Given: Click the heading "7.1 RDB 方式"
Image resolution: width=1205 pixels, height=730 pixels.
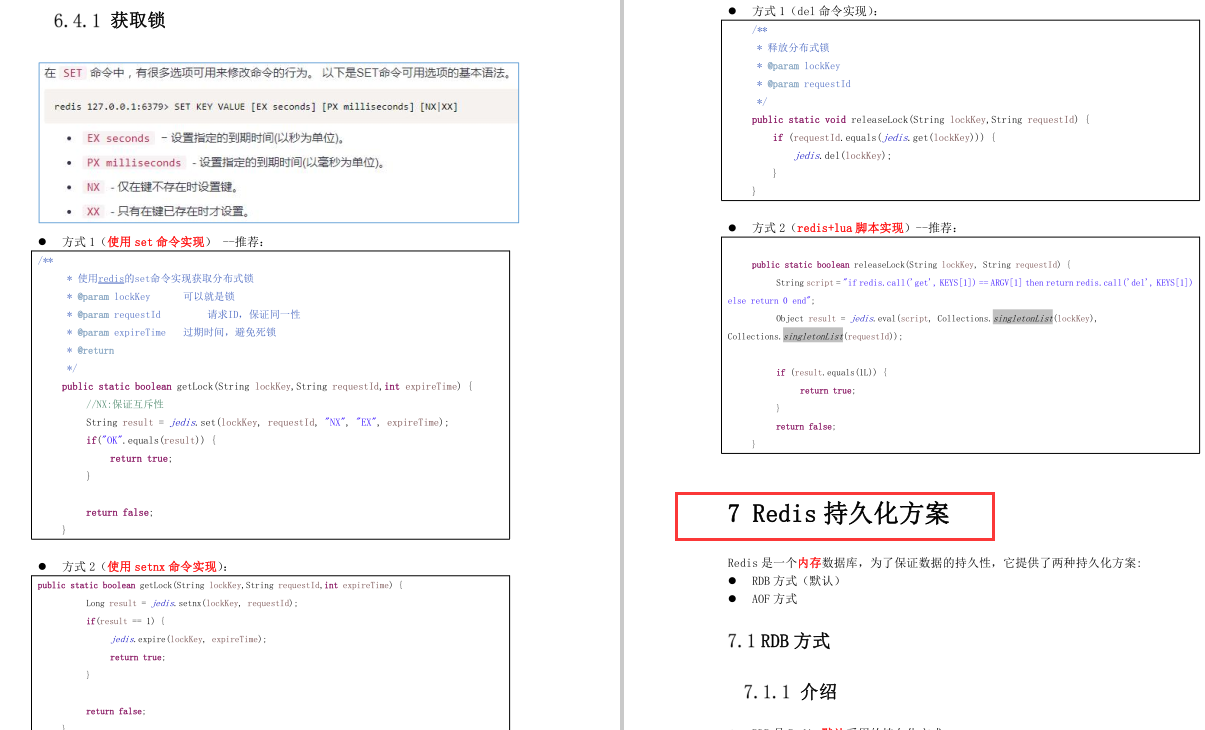Looking at the screenshot, I should coord(779,641).
